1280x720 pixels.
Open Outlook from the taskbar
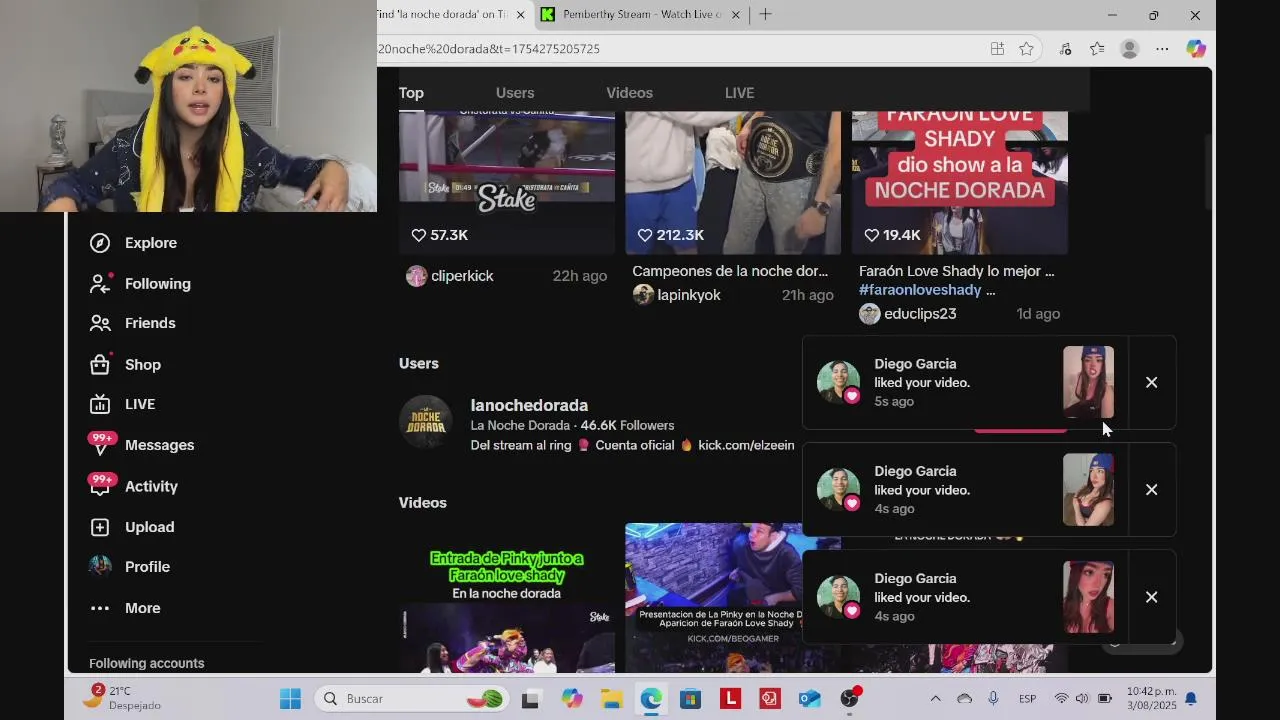(809, 699)
